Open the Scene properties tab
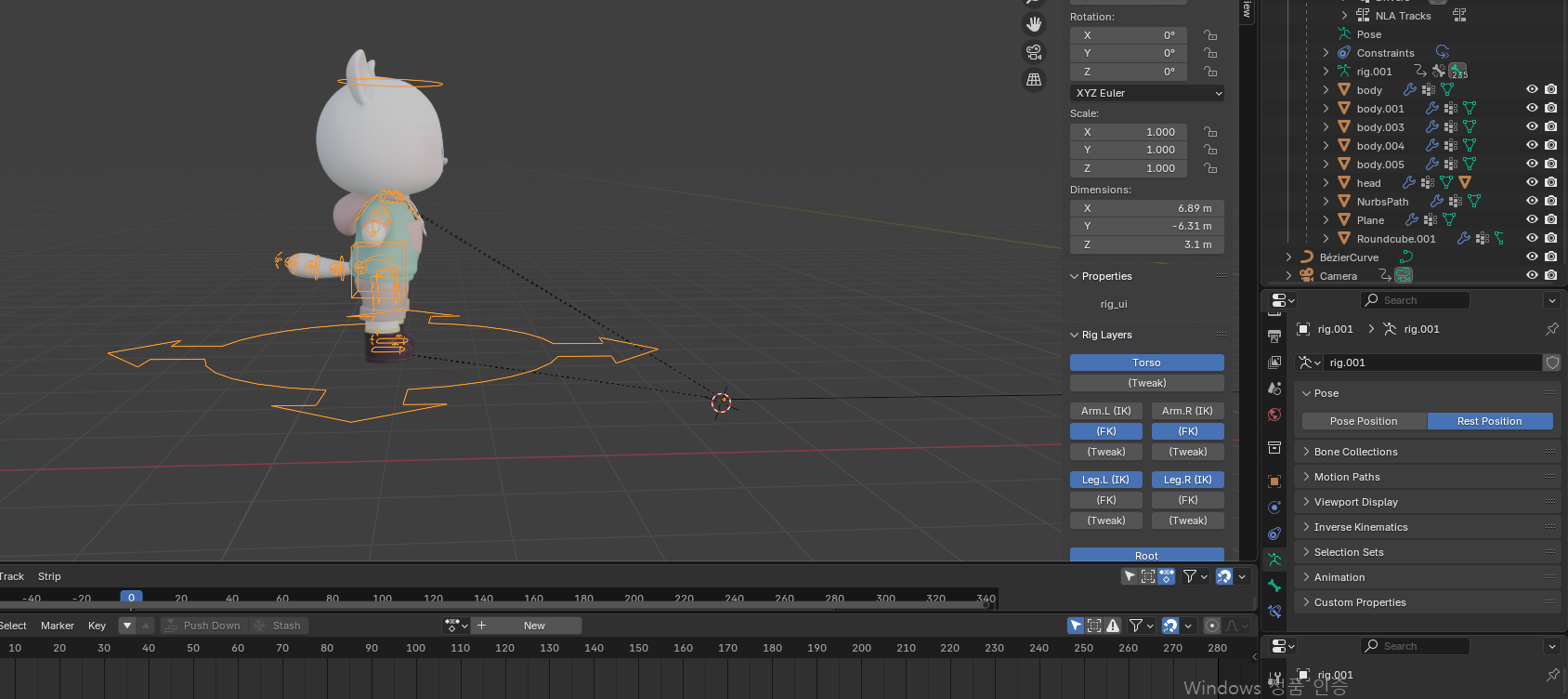 [x=1274, y=388]
